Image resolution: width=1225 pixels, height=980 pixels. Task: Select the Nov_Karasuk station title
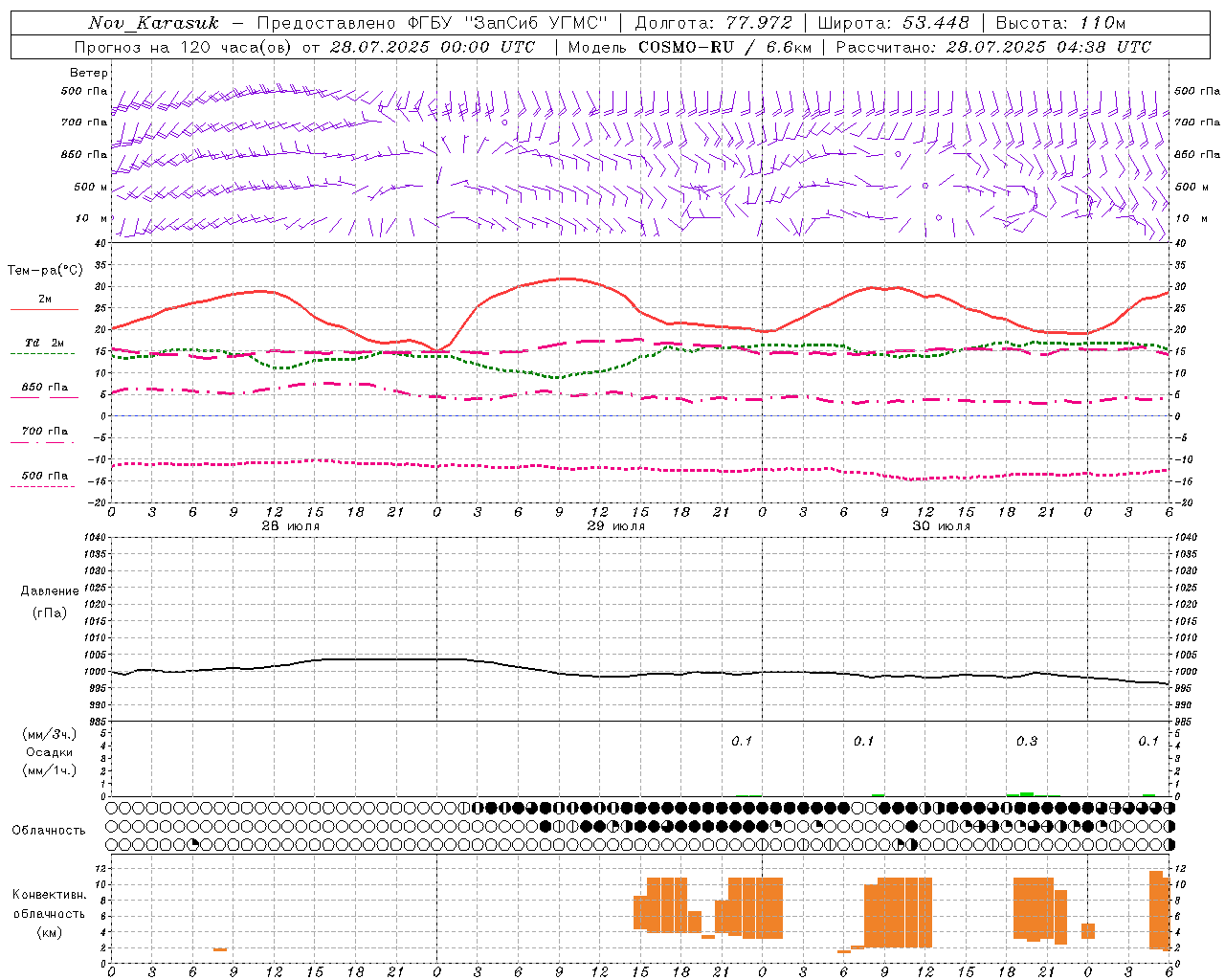tap(153, 23)
